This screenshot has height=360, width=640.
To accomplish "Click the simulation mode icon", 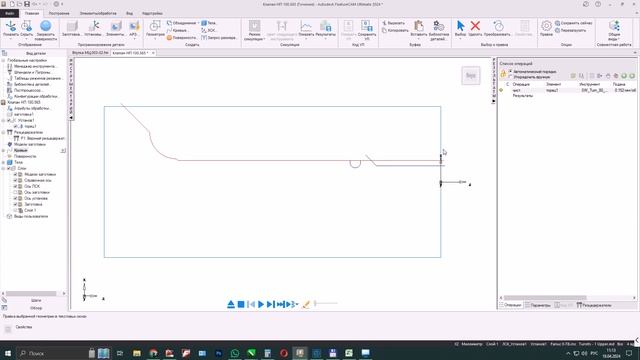I will [x=254, y=26].
